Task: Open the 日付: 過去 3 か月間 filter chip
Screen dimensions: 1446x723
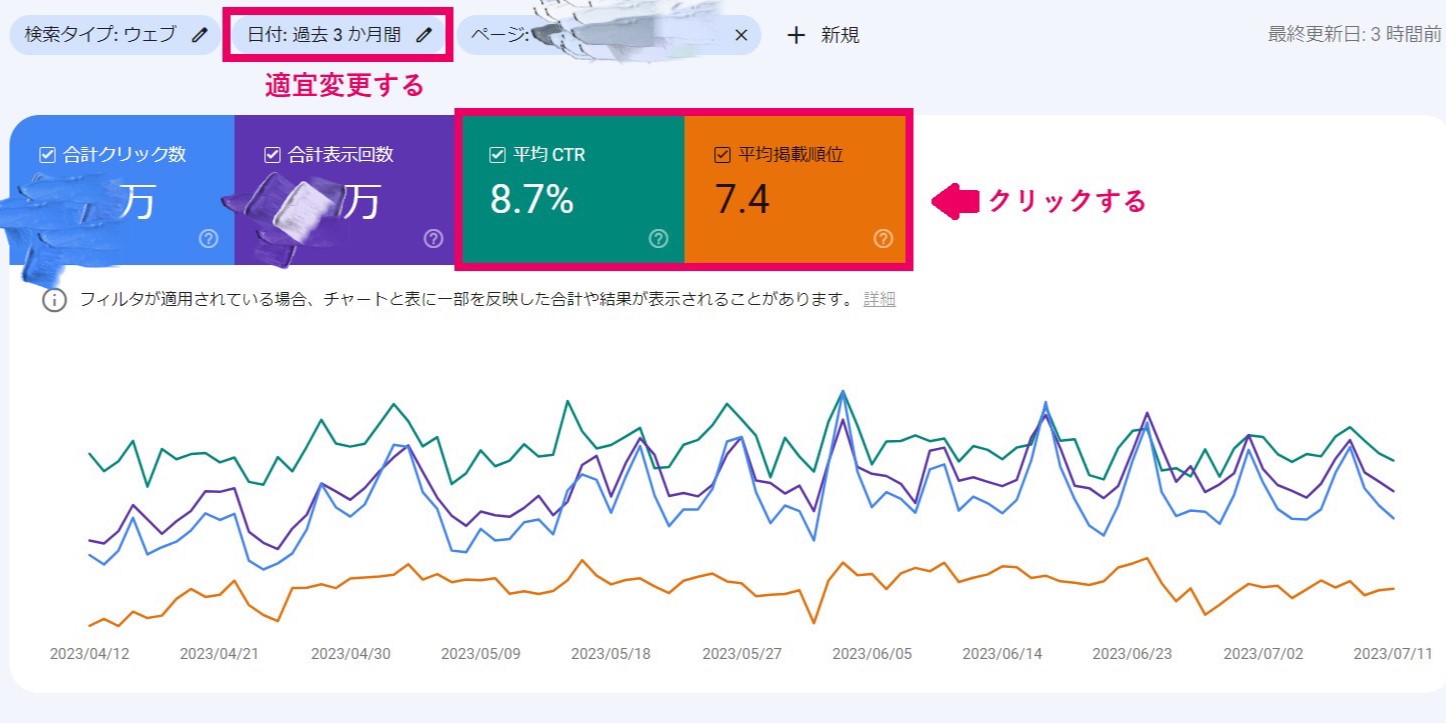Action: [x=339, y=35]
